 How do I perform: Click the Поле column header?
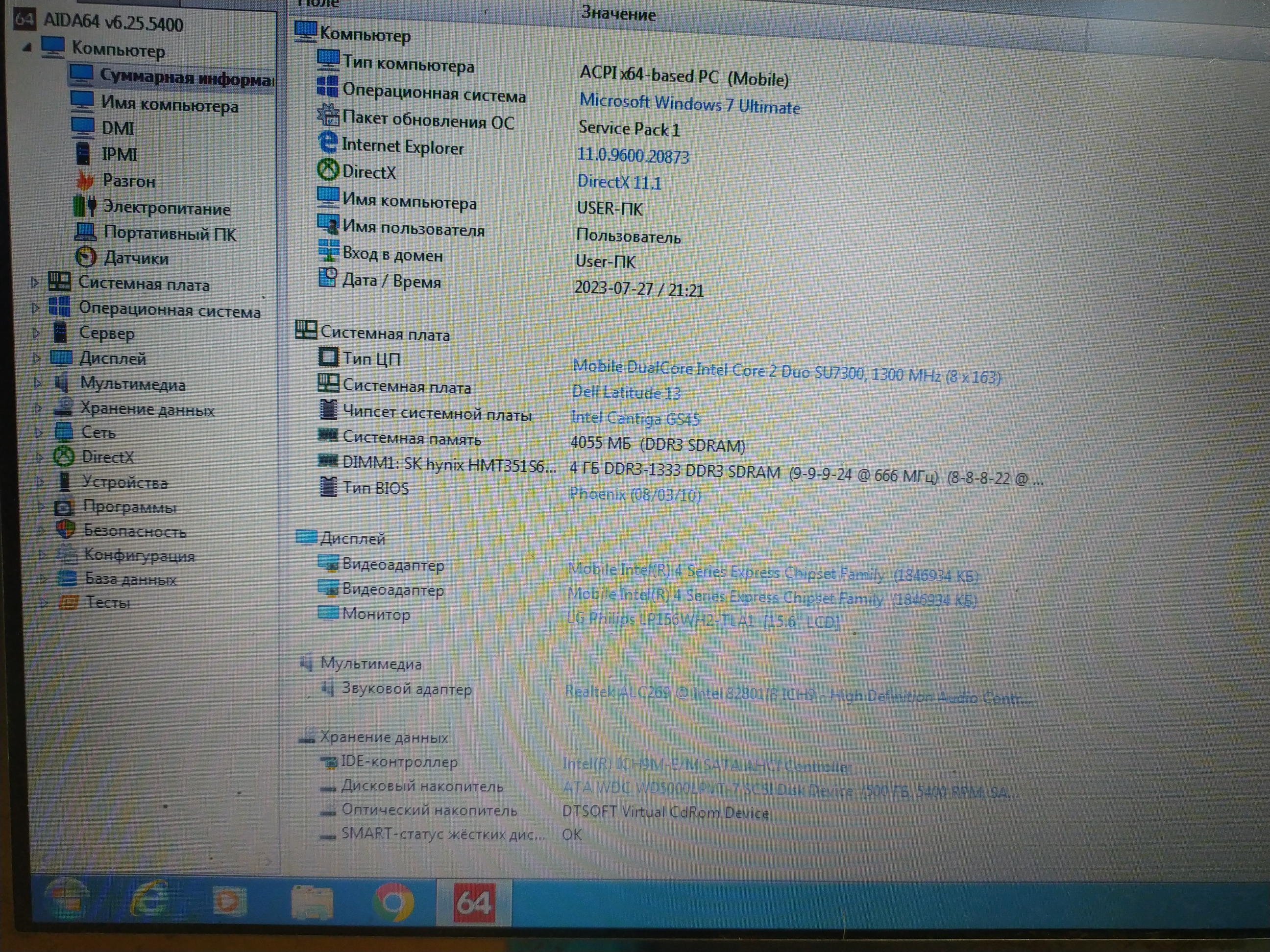pos(319,3)
